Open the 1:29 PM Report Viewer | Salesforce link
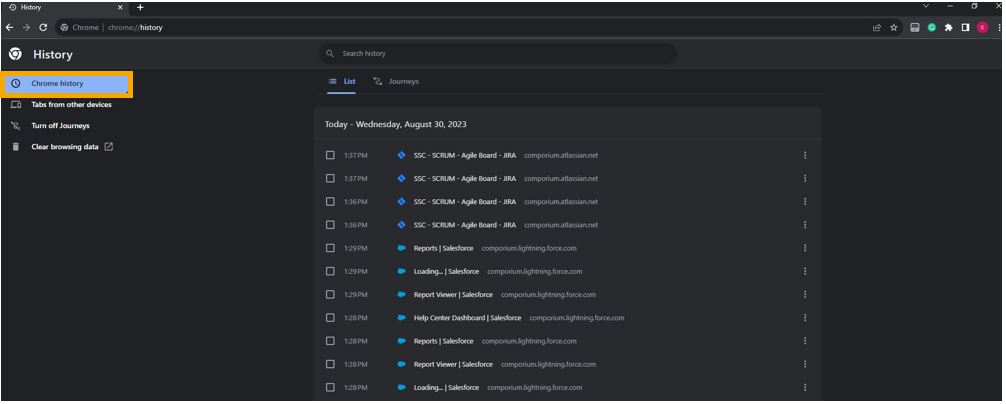 click(x=453, y=294)
